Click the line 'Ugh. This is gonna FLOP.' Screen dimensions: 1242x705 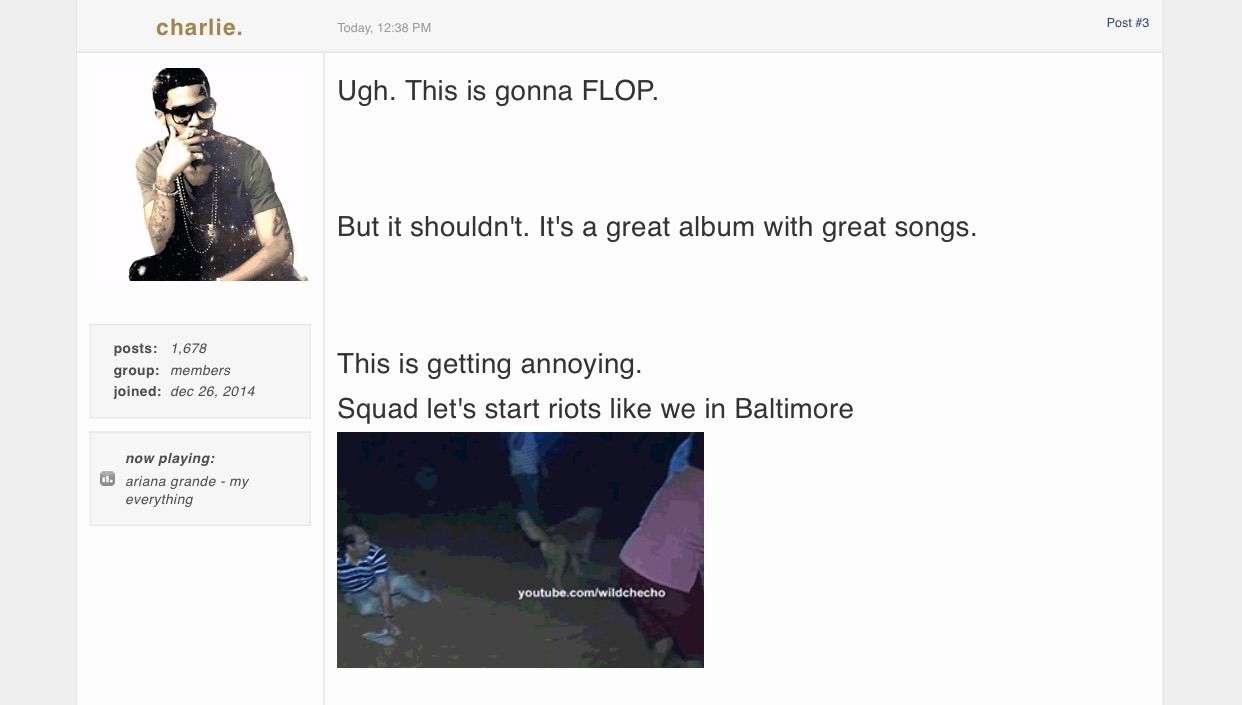498,91
